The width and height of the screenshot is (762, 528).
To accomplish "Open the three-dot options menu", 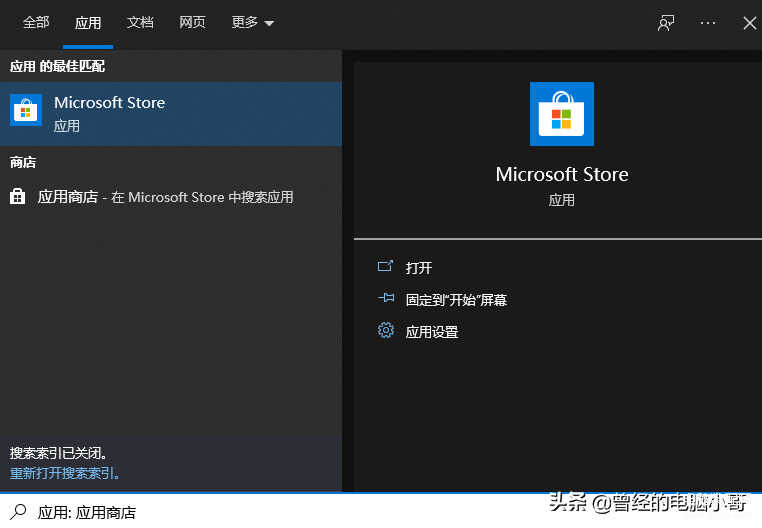I will (x=708, y=23).
